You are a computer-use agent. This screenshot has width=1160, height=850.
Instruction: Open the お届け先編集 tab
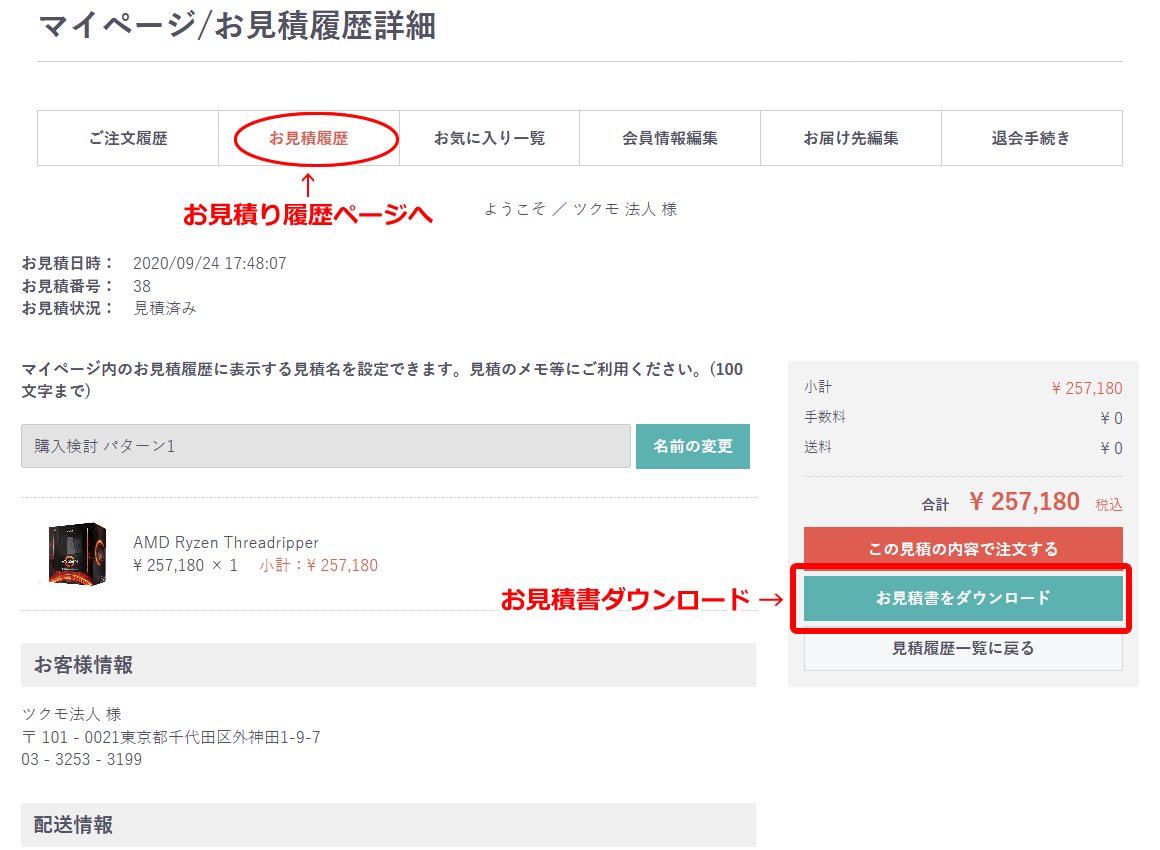[x=850, y=137]
